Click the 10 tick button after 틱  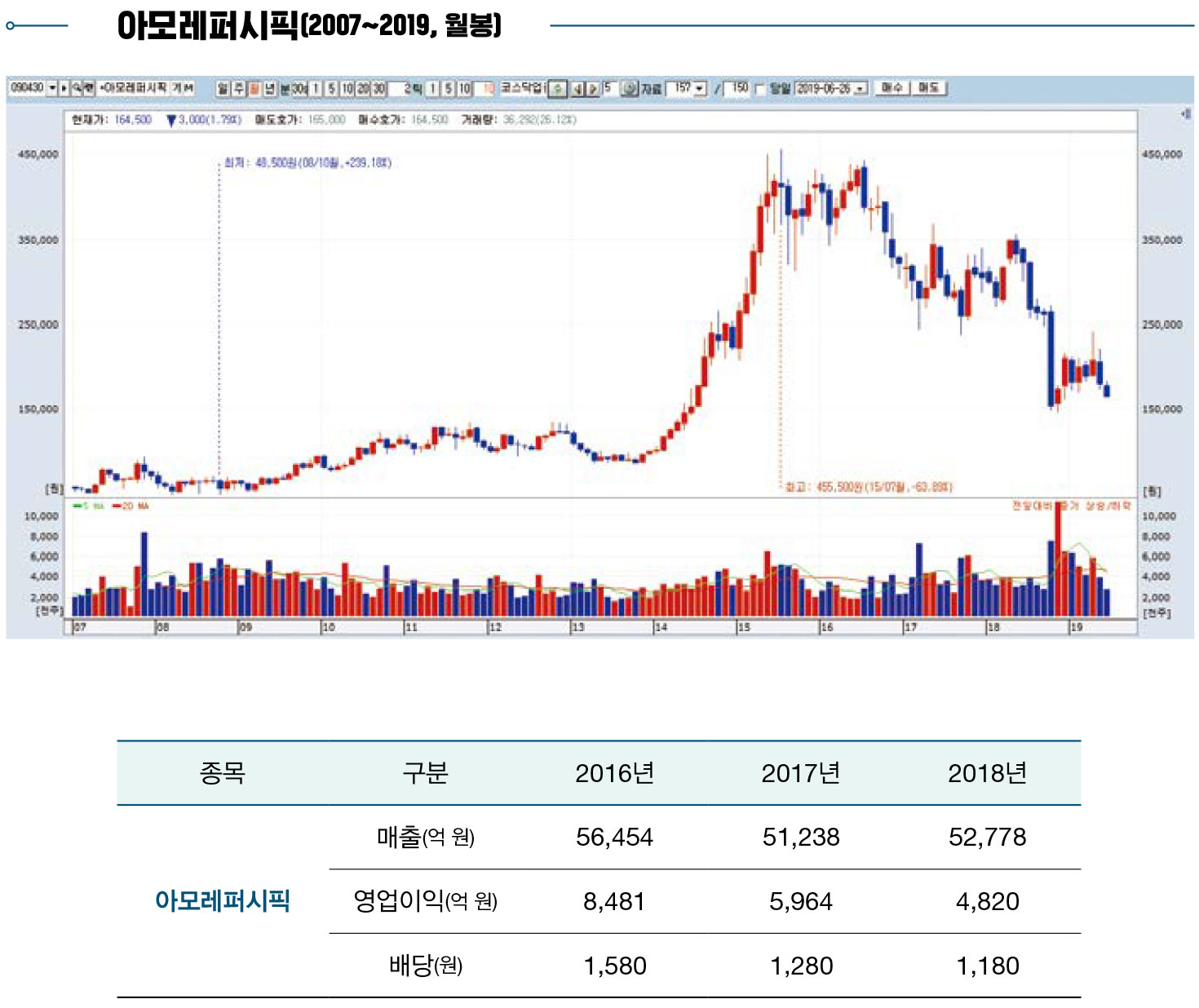[x=464, y=88]
